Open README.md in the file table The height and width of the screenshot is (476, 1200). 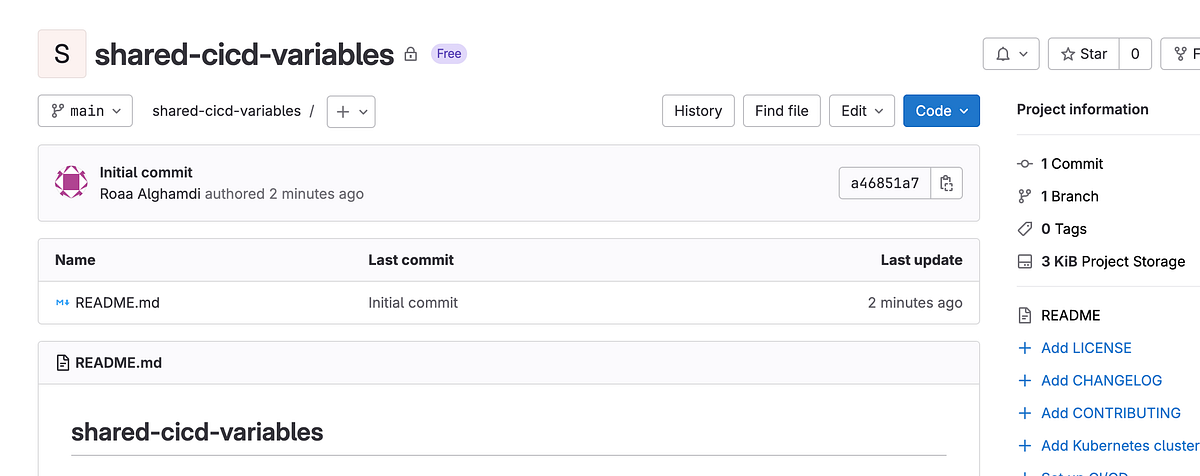[x=117, y=302]
